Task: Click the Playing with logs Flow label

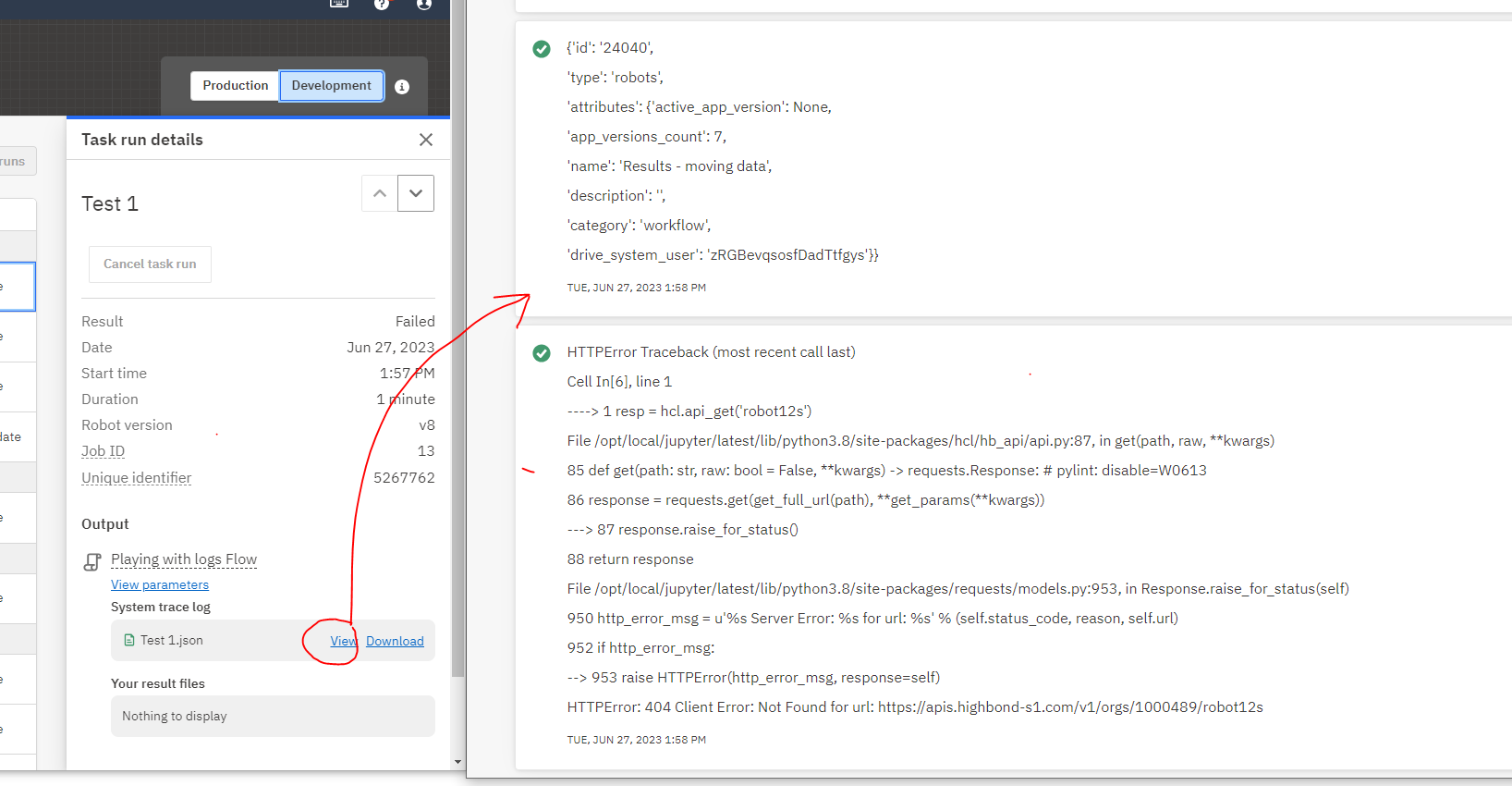Action: click(184, 559)
